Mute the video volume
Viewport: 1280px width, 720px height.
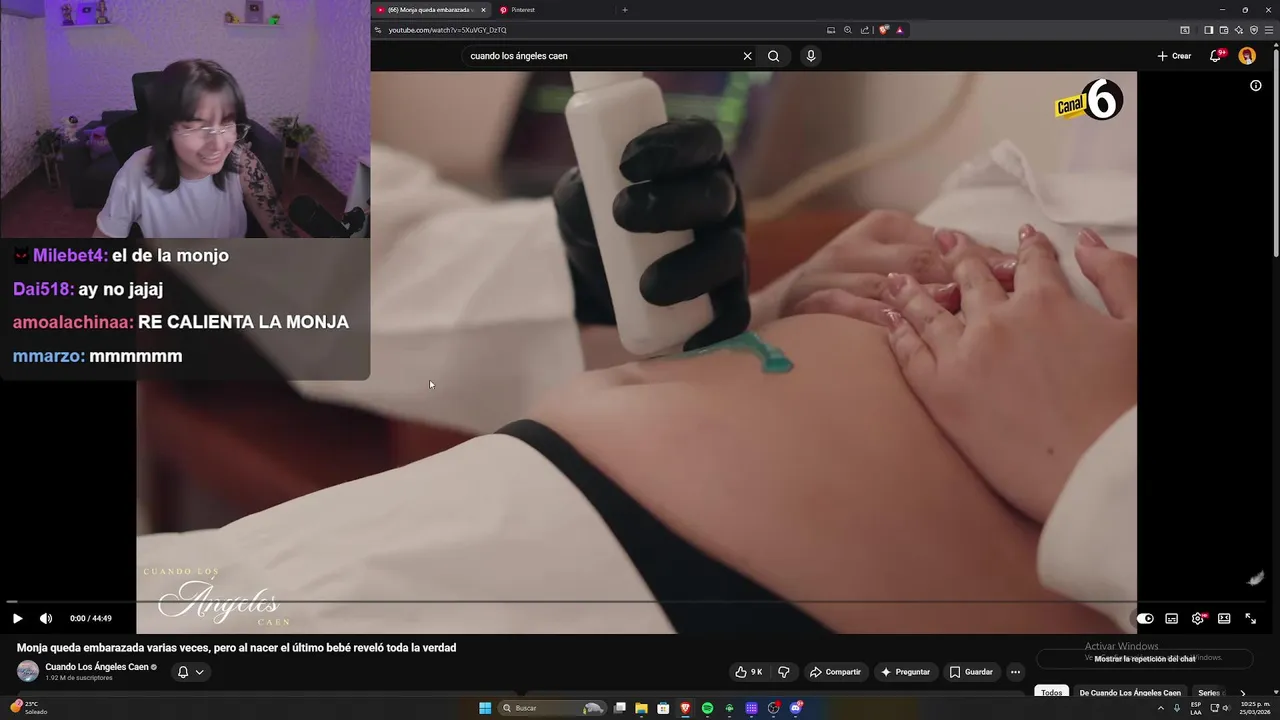(x=46, y=618)
